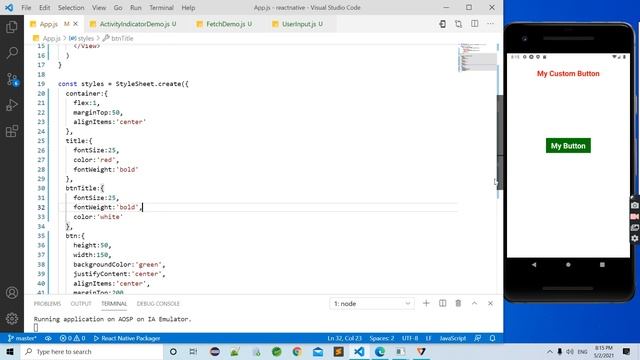Open notifications bell in status bar
640x360 pixels.
pyautogui.click(x=493, y=338)
